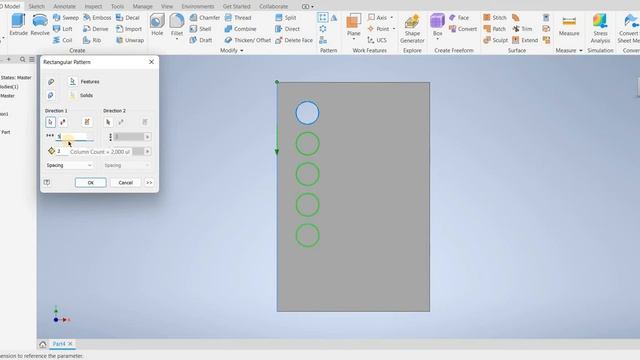Expand Direction 2 spacing value arrow

pos(147,151)
